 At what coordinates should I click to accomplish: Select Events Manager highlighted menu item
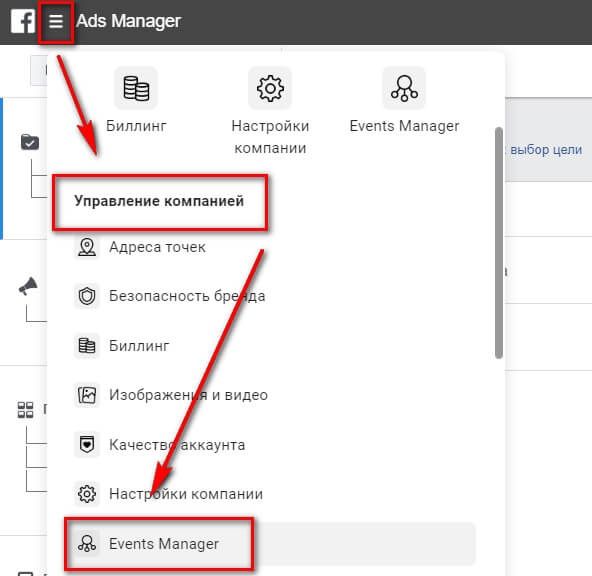(270, 544)
